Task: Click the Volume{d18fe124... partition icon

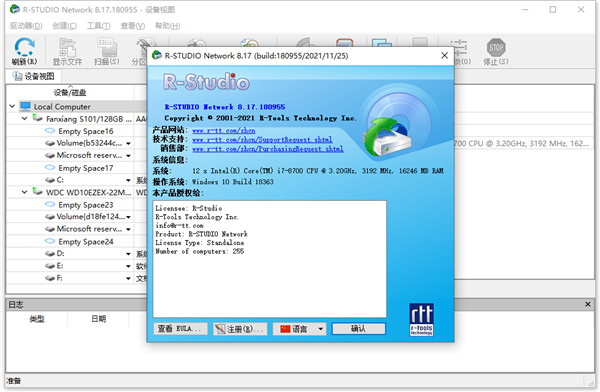Action: click(x=50, y=217)
